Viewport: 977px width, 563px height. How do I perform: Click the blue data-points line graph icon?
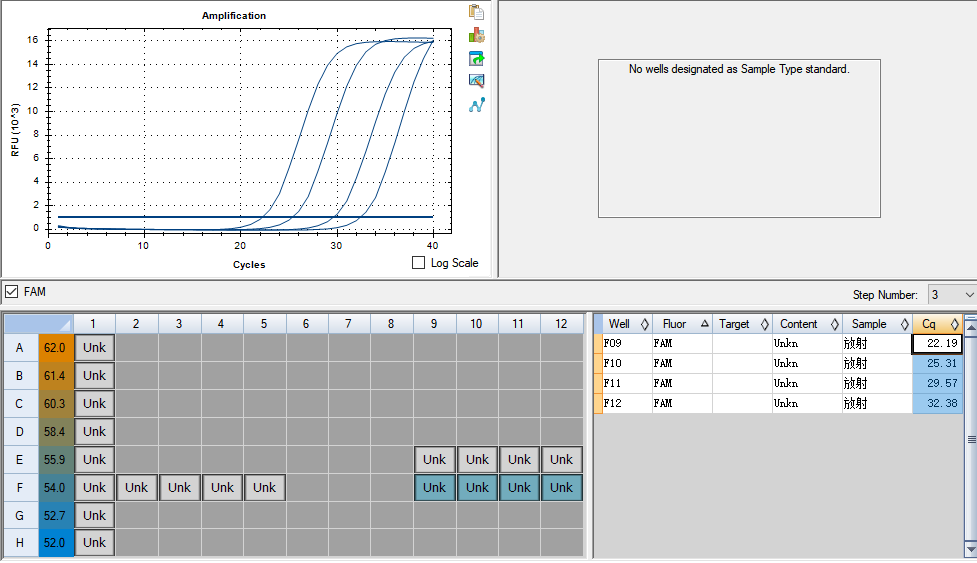click(477, 105)
